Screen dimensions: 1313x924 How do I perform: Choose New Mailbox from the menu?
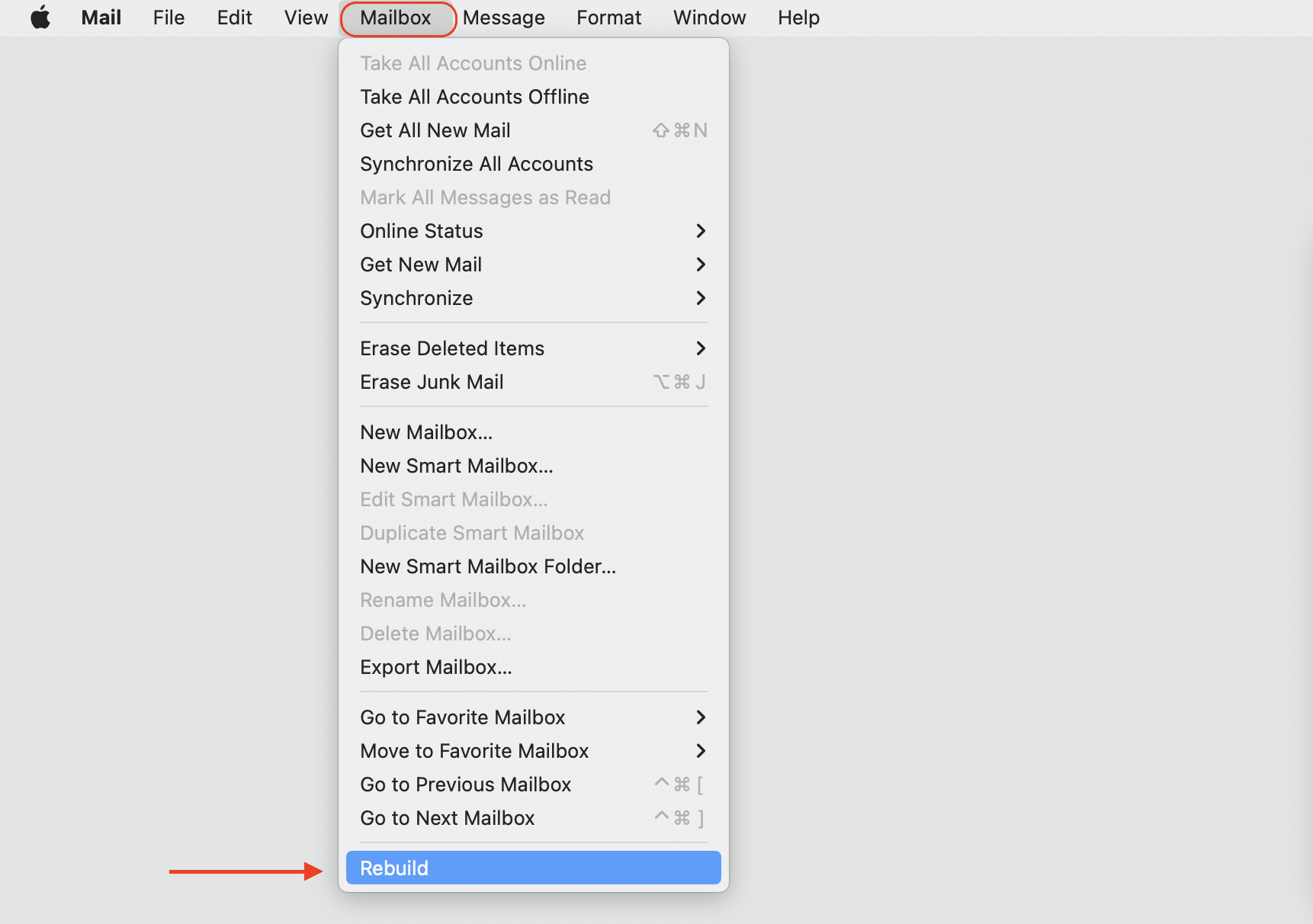pos(425,432)
